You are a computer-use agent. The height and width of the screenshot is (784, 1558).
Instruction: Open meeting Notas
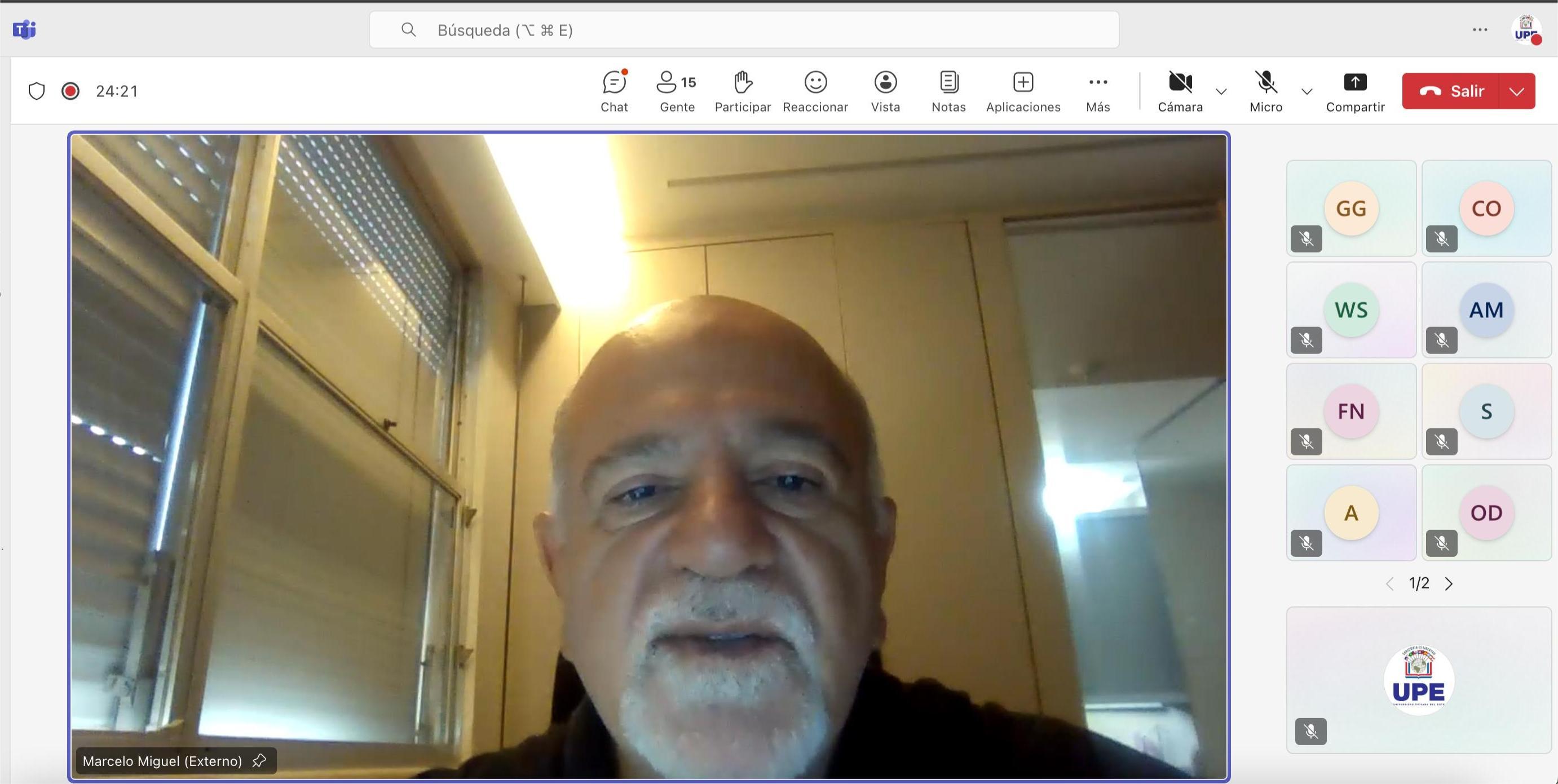coord(948,91)
